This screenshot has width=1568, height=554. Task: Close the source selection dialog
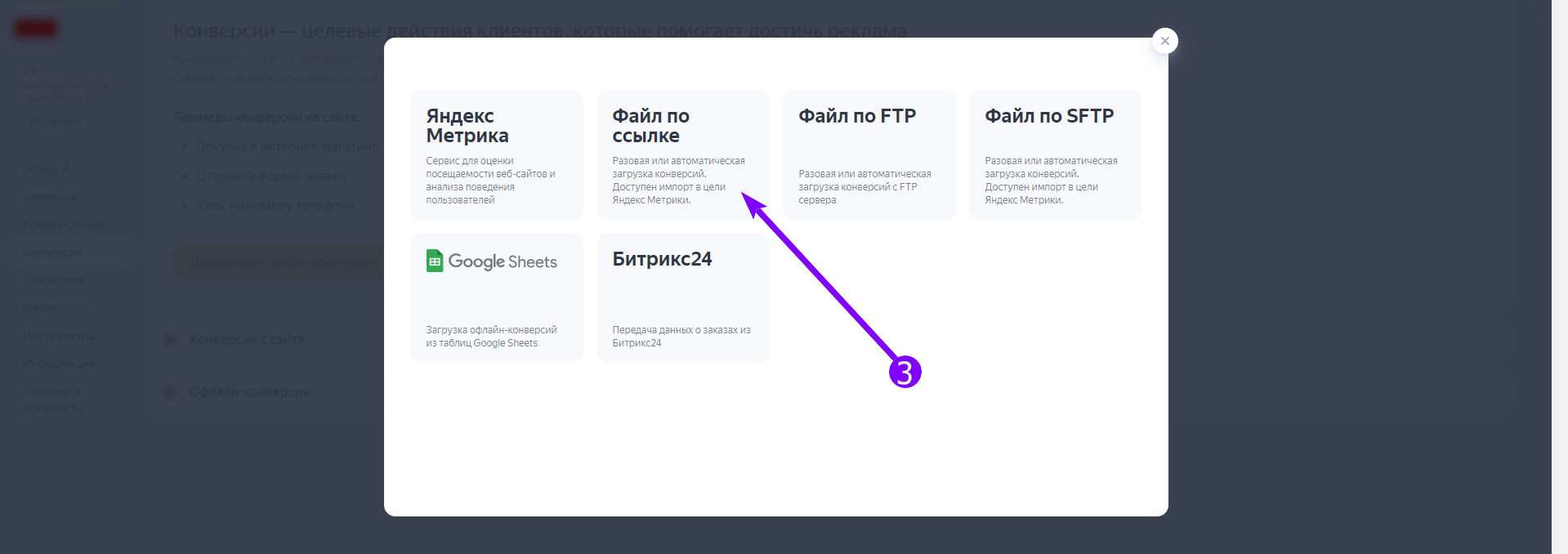tap(1165, 41)
